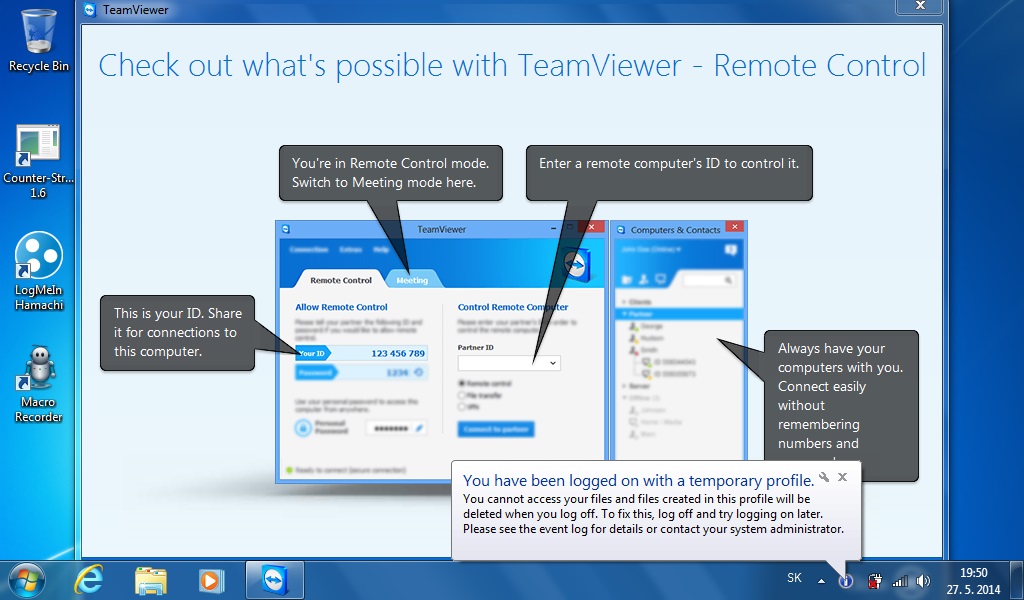
Task: Open the Recycle Bin desktop icon
Action: pos(39,39)
